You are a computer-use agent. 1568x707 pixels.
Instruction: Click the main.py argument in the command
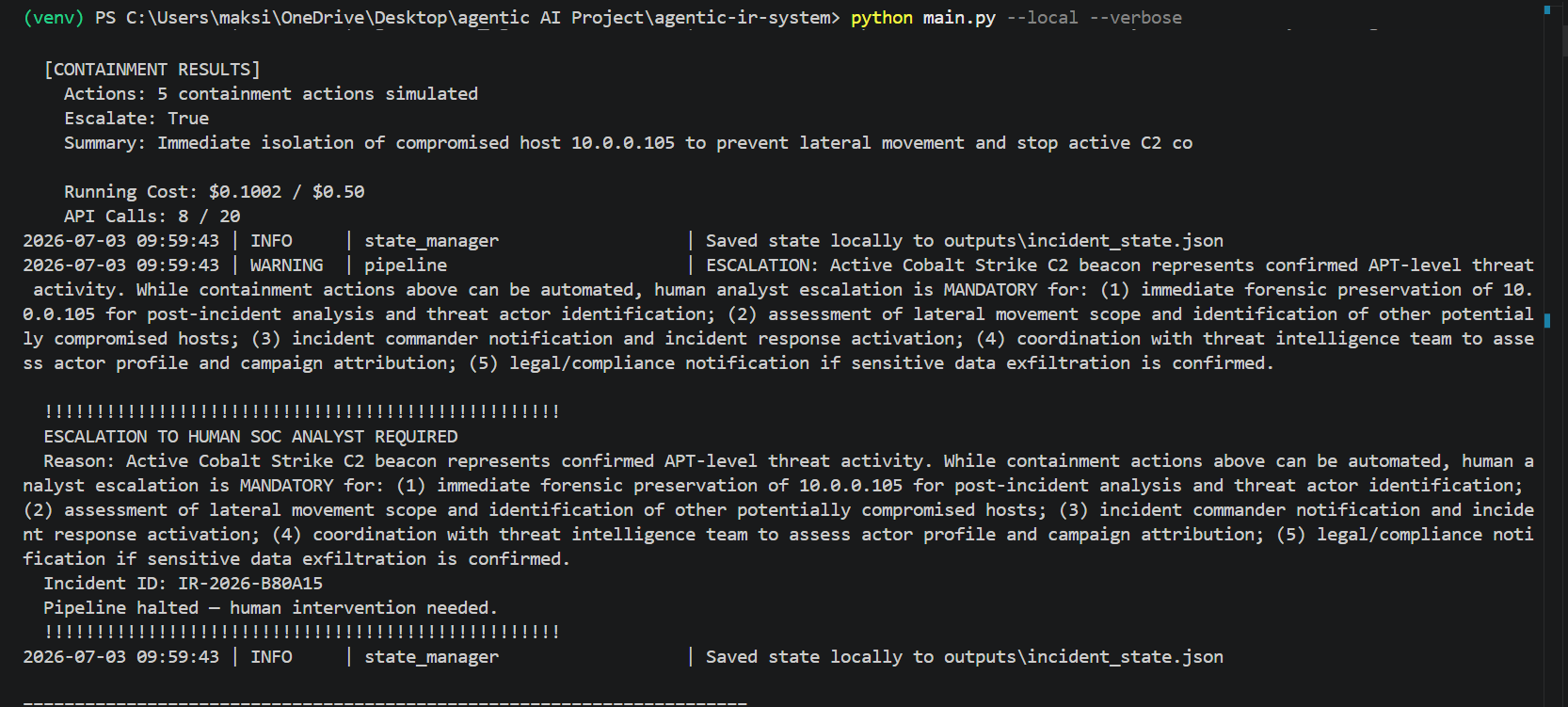[959, 18]
